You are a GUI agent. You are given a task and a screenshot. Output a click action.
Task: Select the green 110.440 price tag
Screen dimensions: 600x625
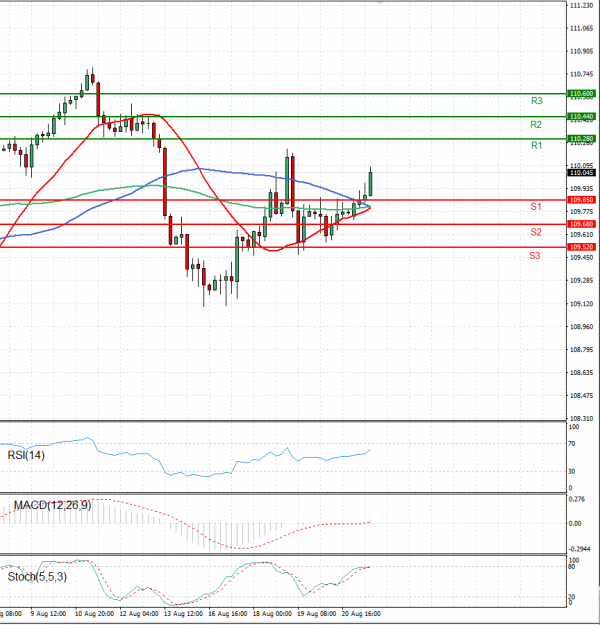582,116
